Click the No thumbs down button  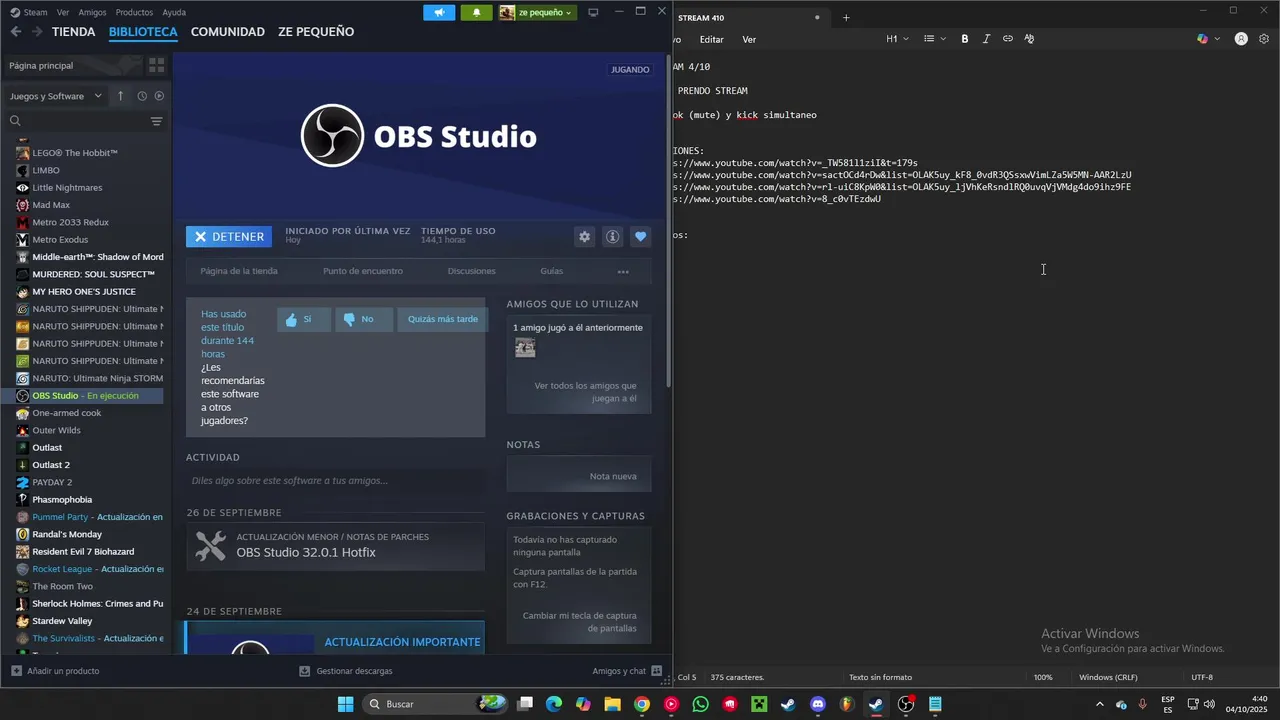364,319
